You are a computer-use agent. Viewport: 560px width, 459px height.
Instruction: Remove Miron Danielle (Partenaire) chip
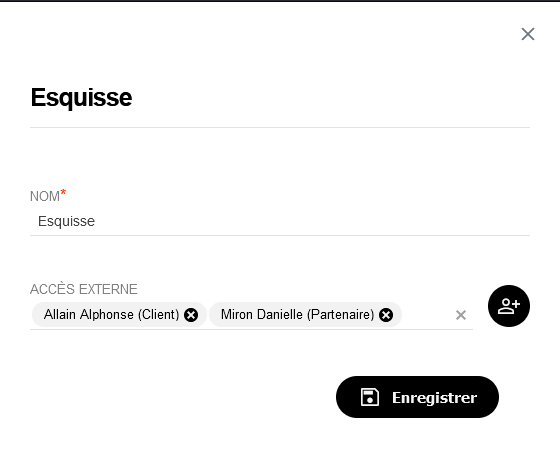tap(386, 315)
